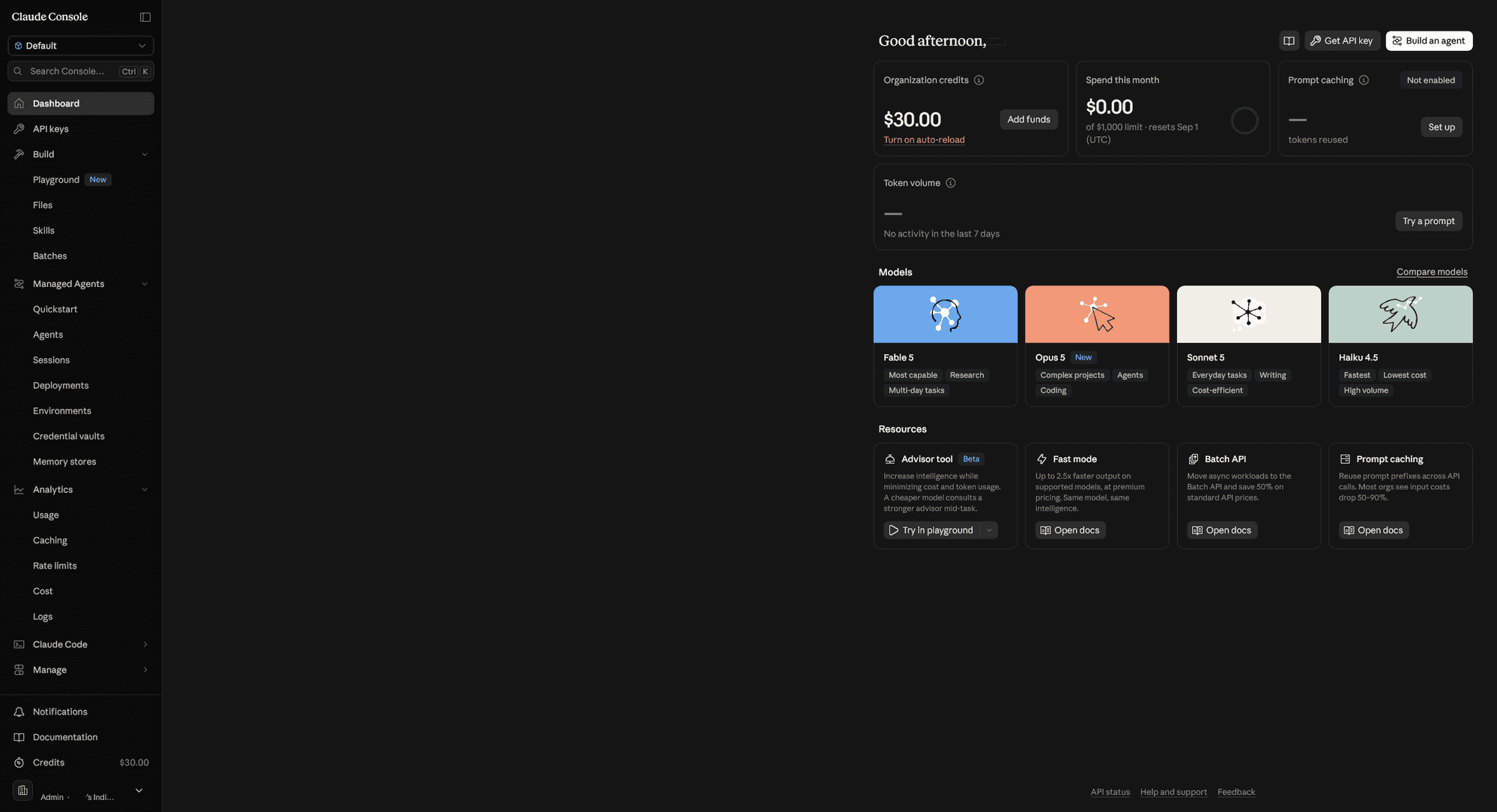Screen dimensions: 1497x812
Task: Open the Sonnet 5 model thumbnail
Action: pyautogui.click(x=1249, y=314)
